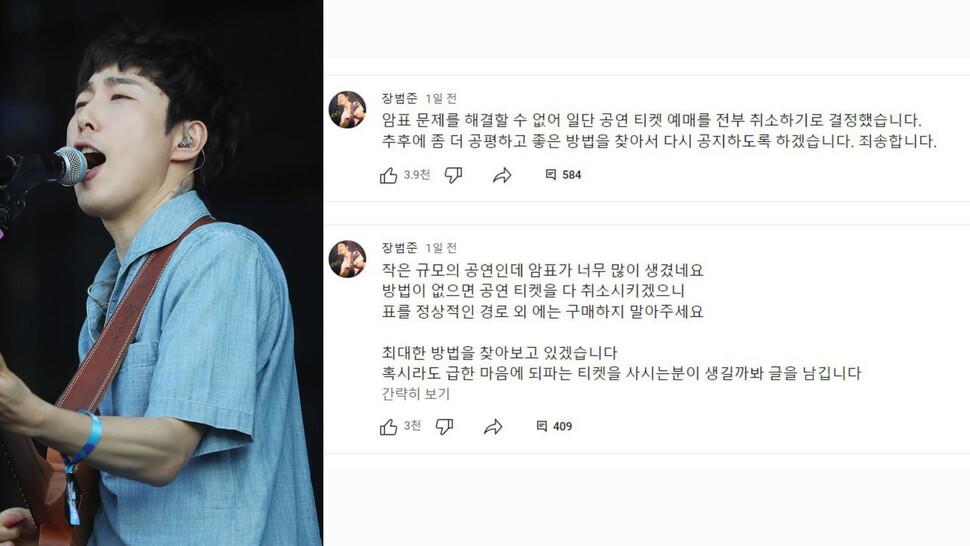Click the singer photo on the left
This screenshot has width=970, height=546.
[161, 273]
